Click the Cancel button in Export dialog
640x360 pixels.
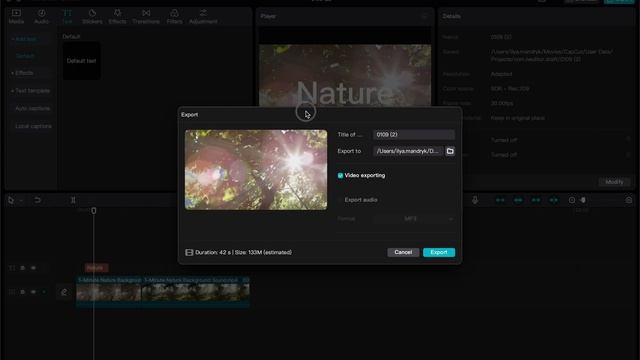(x=403, y=252)
